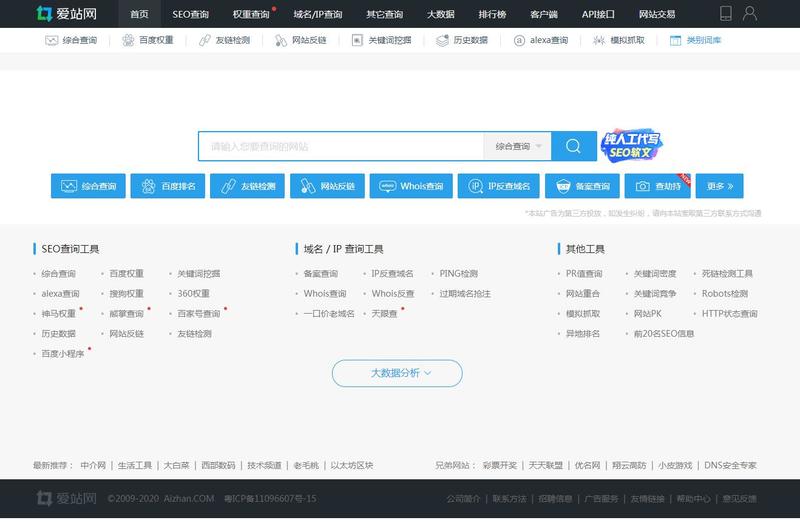
Task: Open the 网站交易 menu item
Action: tap(657, 14)
